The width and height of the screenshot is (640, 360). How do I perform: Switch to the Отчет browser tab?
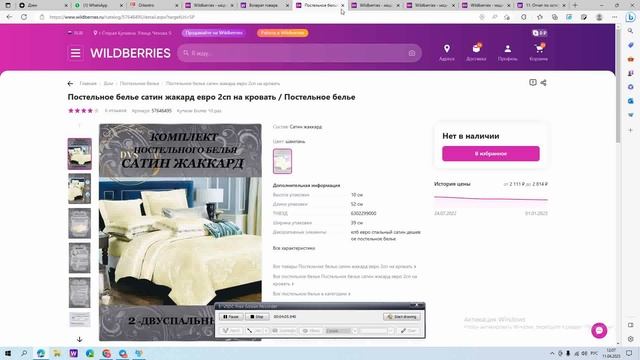point(541,5)
